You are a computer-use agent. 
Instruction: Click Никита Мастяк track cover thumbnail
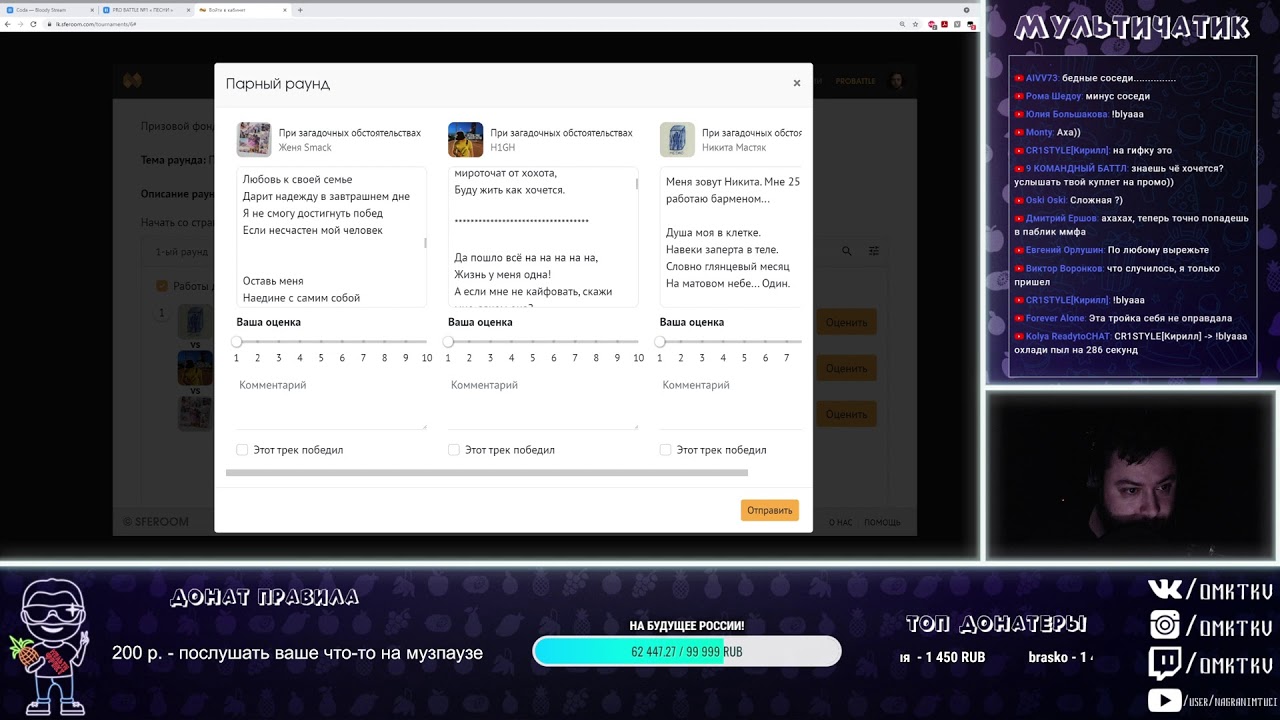coord(677,140)
